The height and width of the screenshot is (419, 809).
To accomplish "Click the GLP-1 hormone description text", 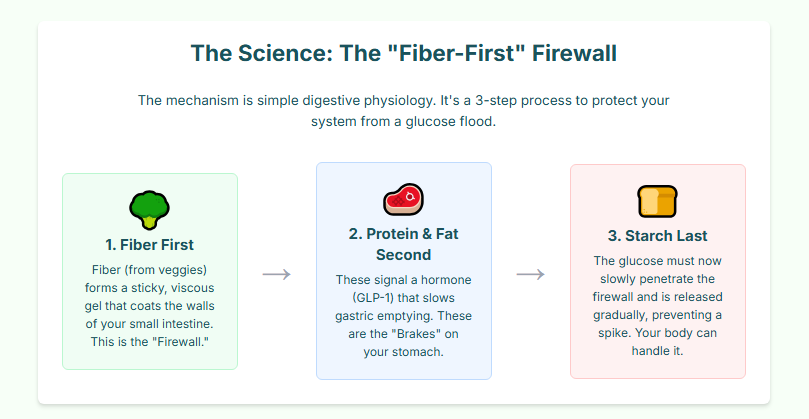I will click(404, 306).
